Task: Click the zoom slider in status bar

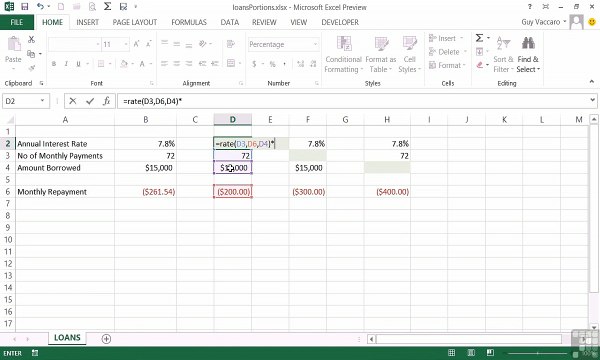Action: pyautogui.click(x=538, y=353)
